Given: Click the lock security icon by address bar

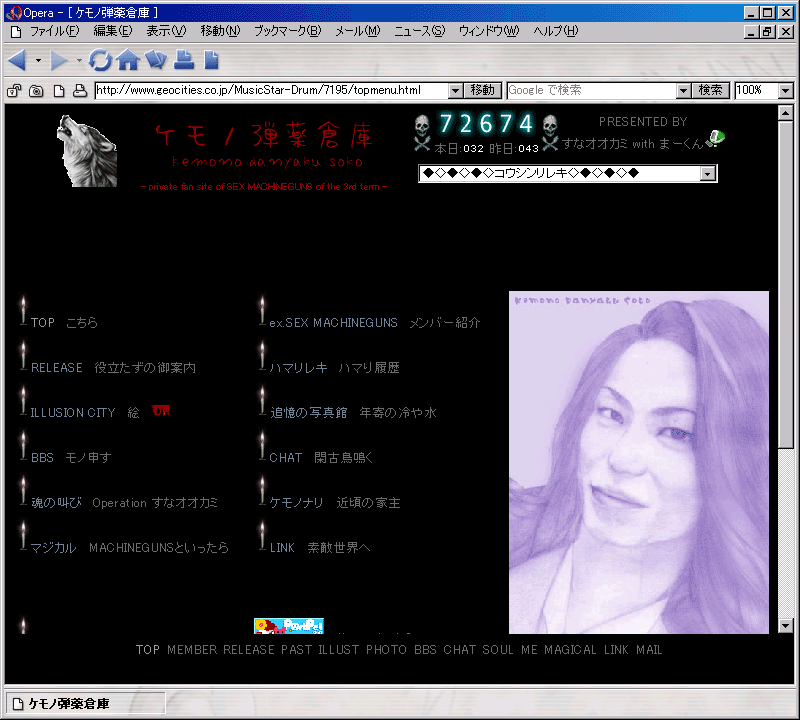Looking at the screenshot, I should (14, 91).
